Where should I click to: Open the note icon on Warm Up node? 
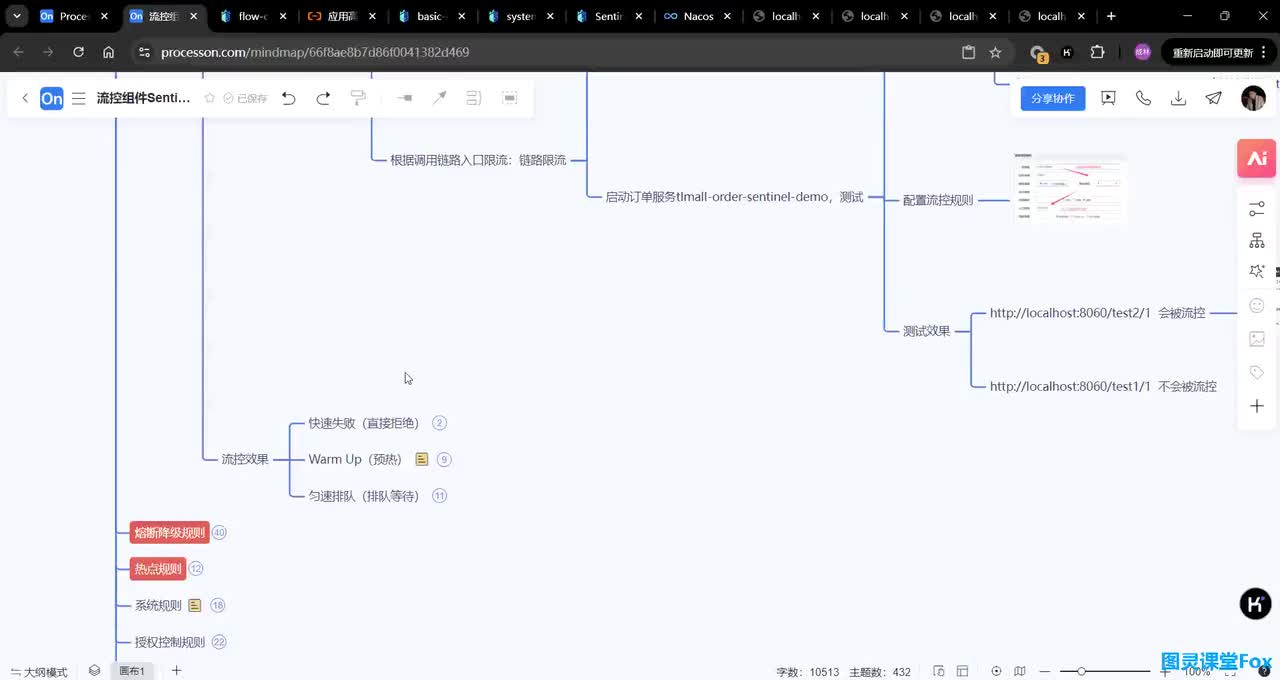[422, 459]
